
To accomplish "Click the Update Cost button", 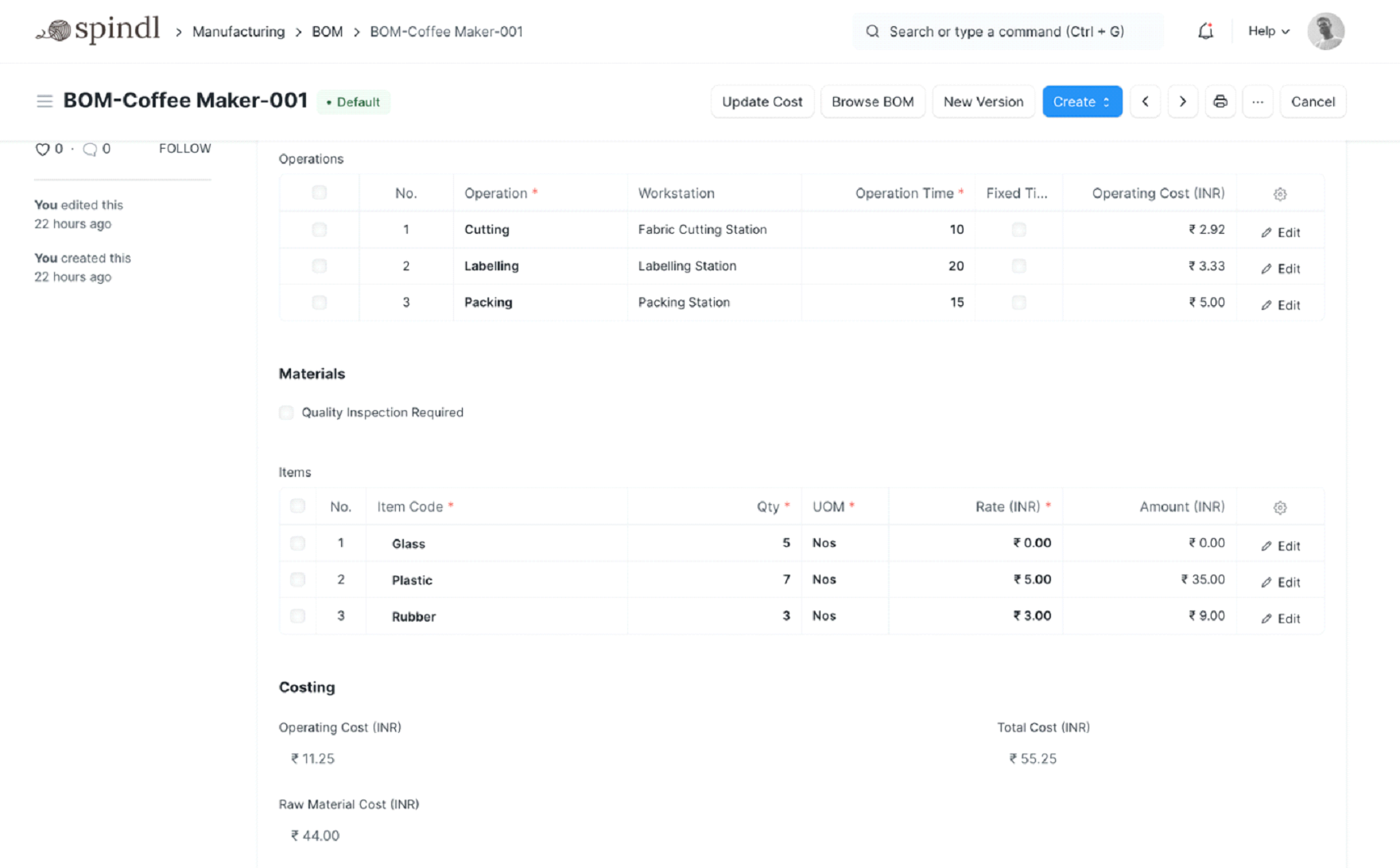I will 762,102.
